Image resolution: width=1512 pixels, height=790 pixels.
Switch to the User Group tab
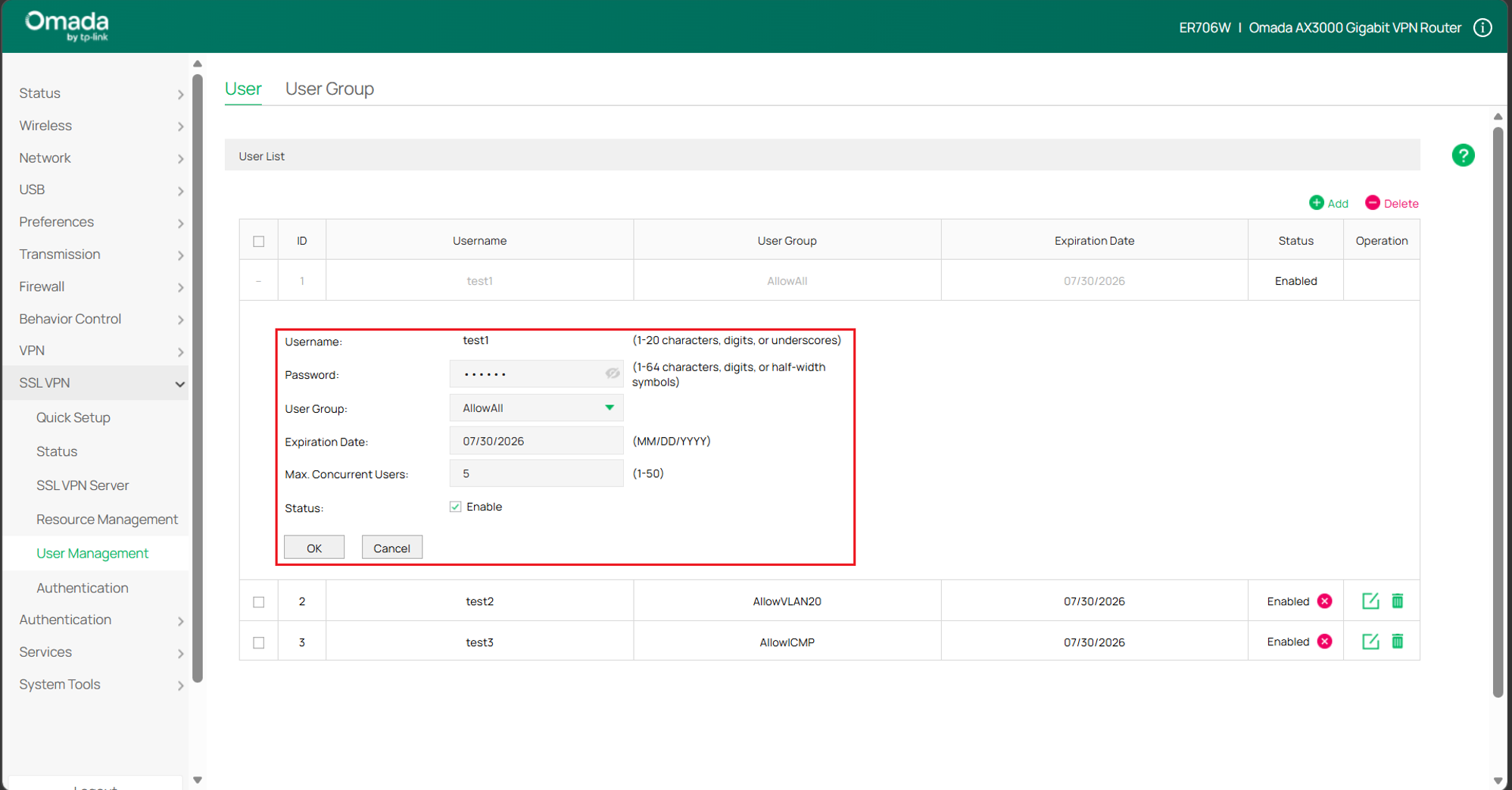(x=329, y=89)
